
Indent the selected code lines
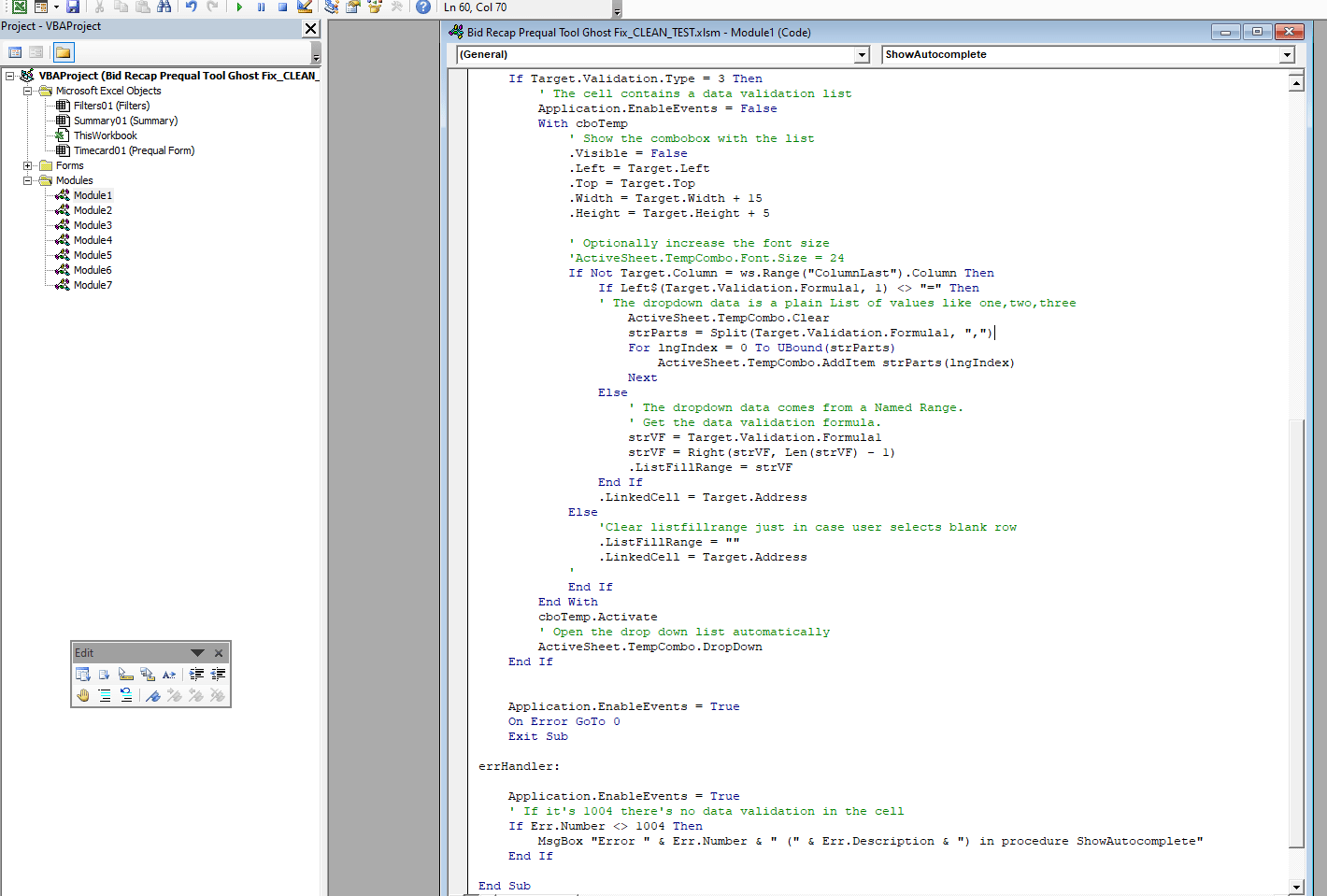[x=196, y=675]
